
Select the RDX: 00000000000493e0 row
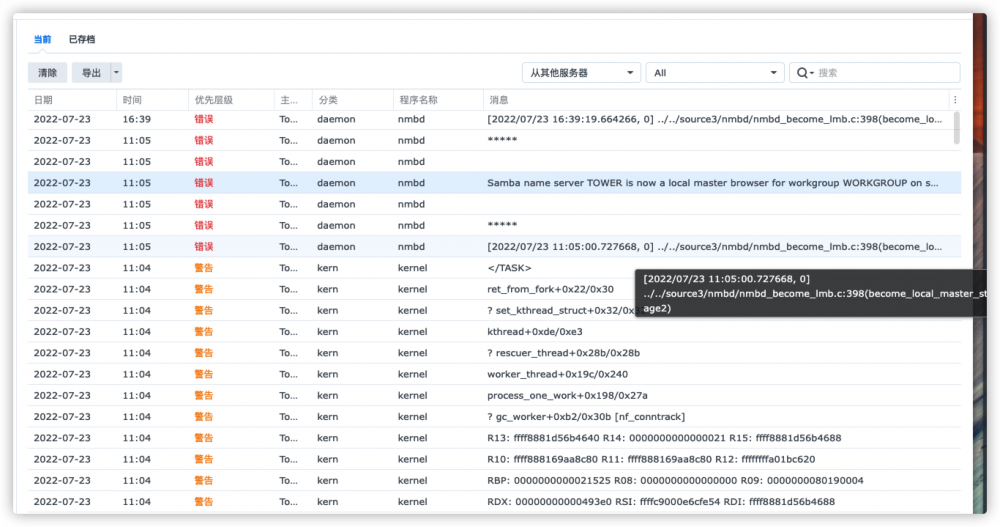click(x=494, y=502)
